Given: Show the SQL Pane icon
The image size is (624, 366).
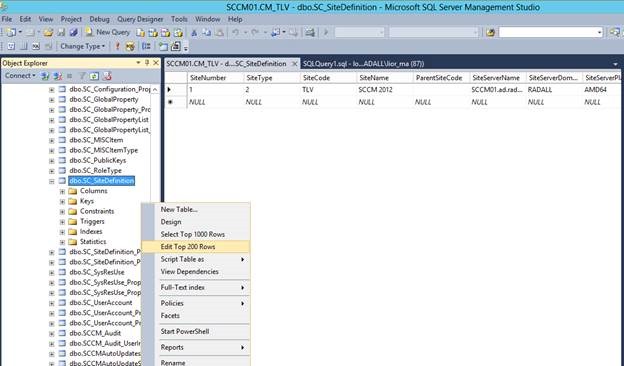Looking at the screenshot, I should pos(36,47).
